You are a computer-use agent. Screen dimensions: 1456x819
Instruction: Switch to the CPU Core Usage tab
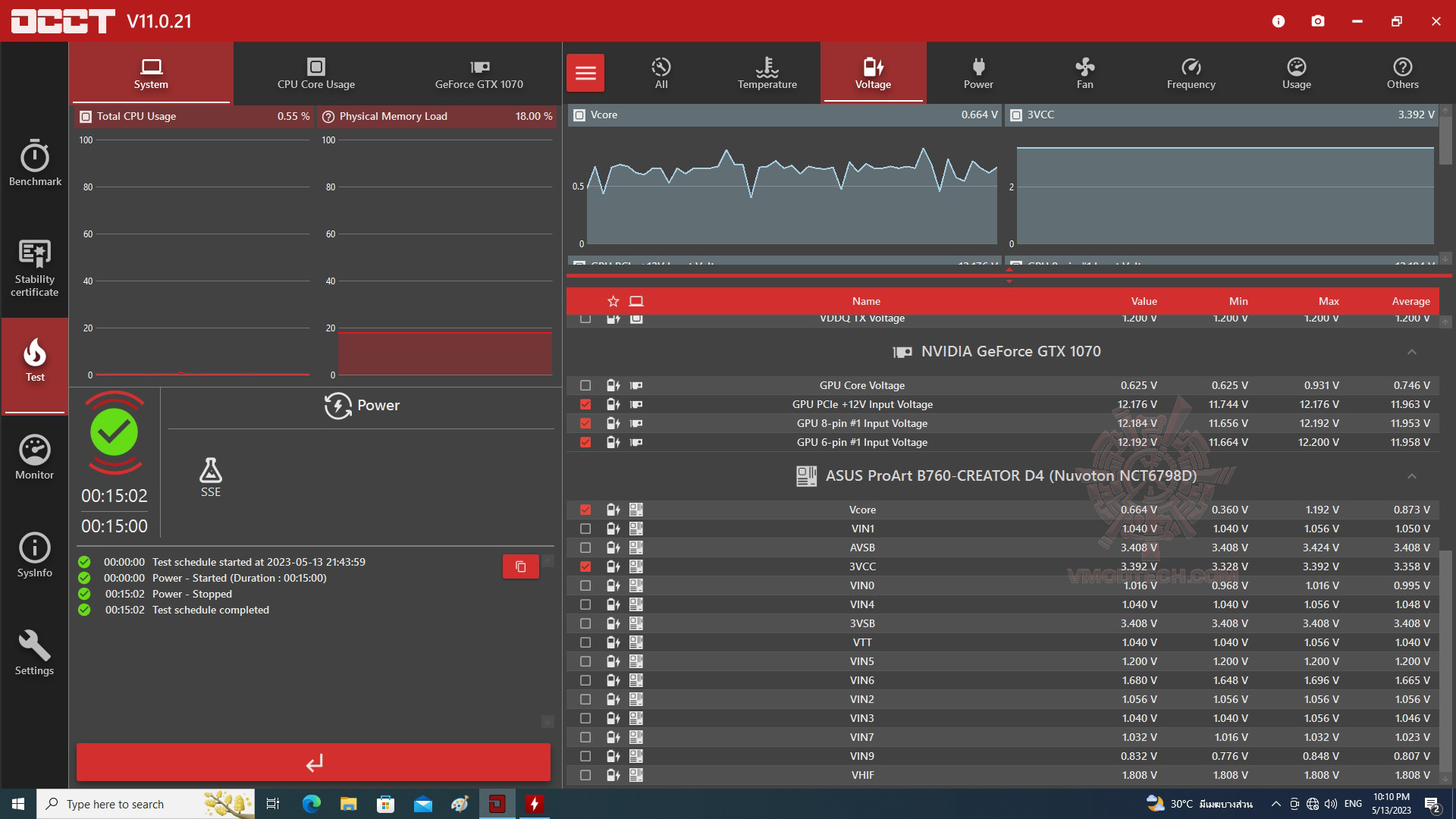[x=315, y=73]
